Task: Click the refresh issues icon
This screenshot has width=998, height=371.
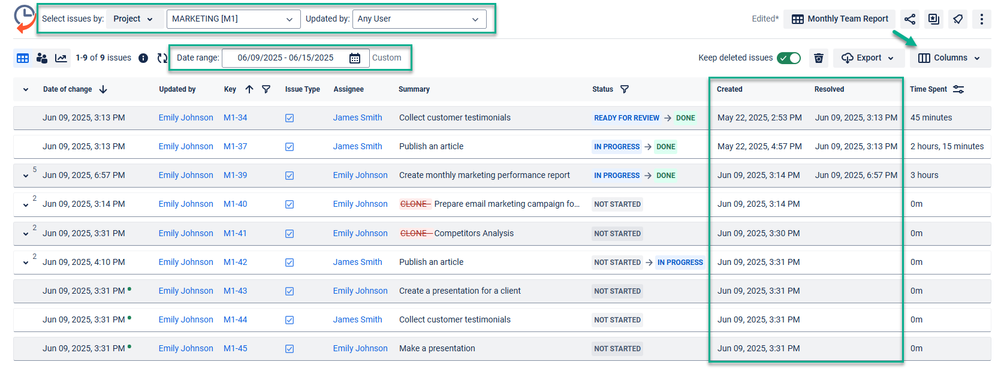Action: [x=162, y=58]
